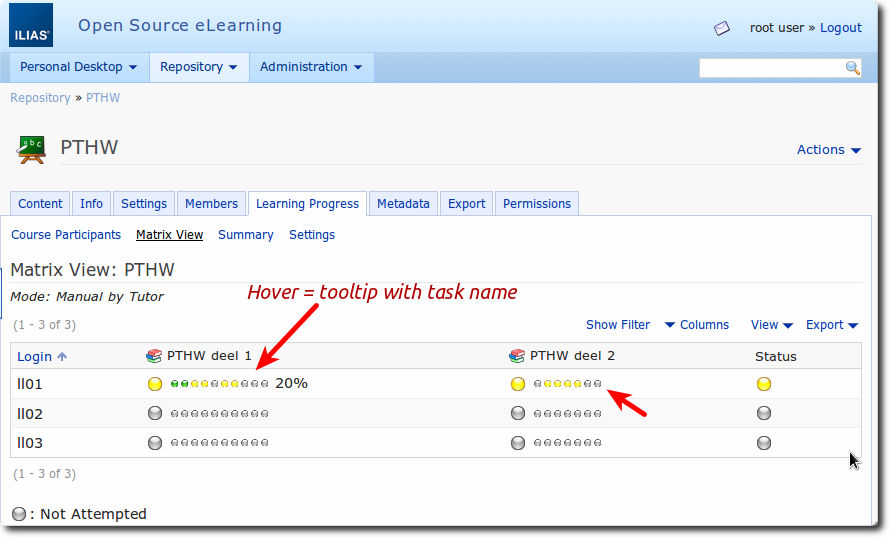The width and height of the screenshot is (889, 537).
Task: Open the Permissions tab
Action: (537, 204)
